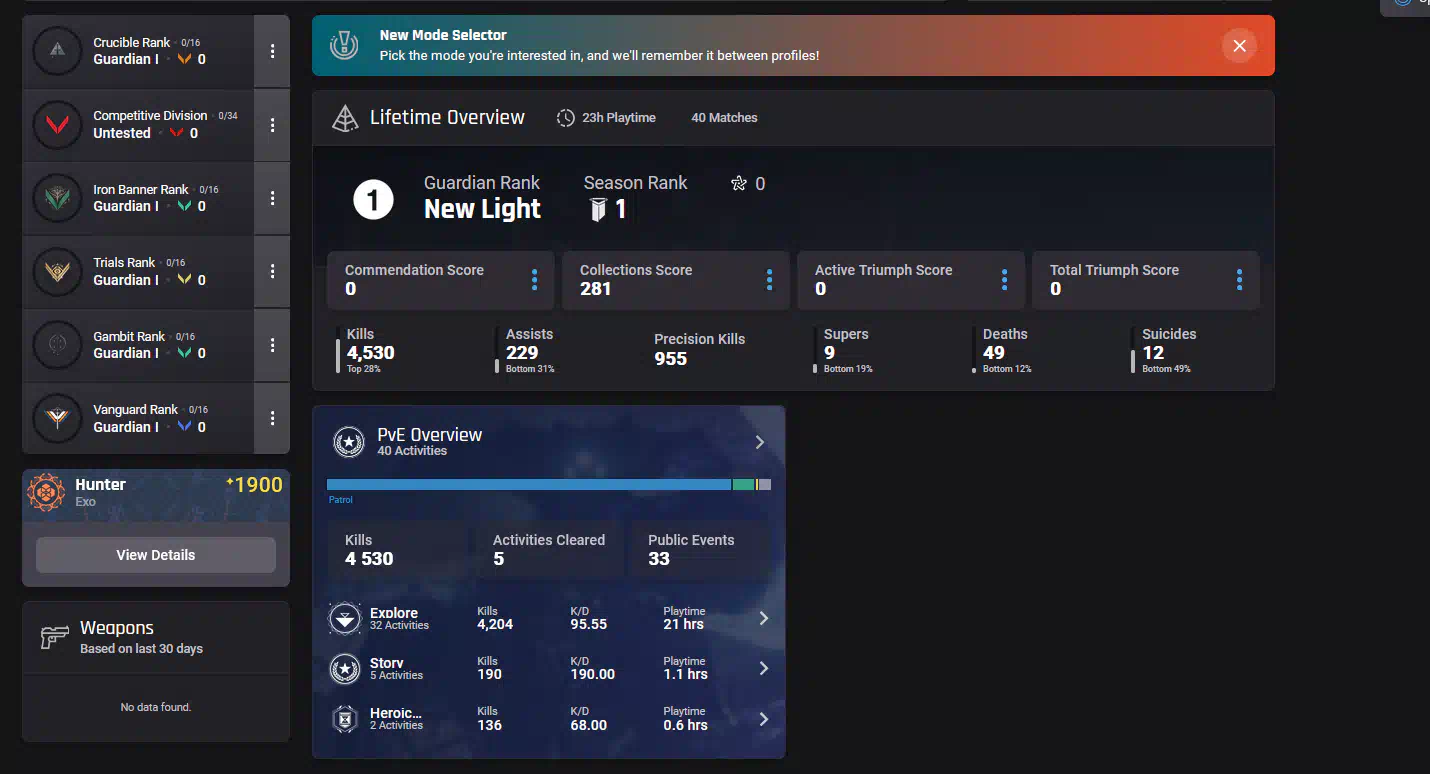Viewport: 1430px width, 774px height.
Task: Click the PvE Overview emblem icon
Action: (348, 441)
